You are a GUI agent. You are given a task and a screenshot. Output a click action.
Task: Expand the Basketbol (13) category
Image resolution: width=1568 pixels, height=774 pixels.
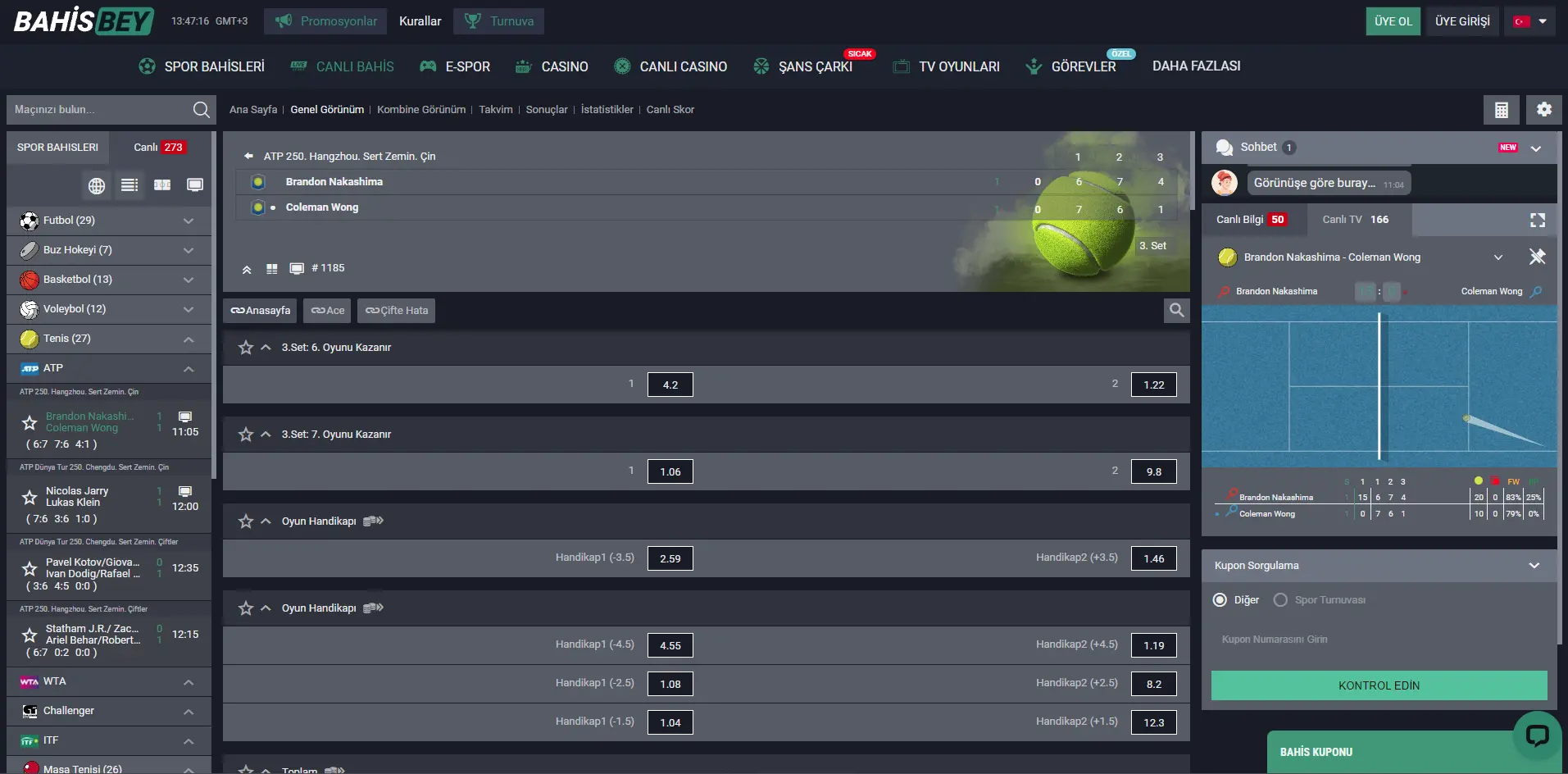(109, 280)
